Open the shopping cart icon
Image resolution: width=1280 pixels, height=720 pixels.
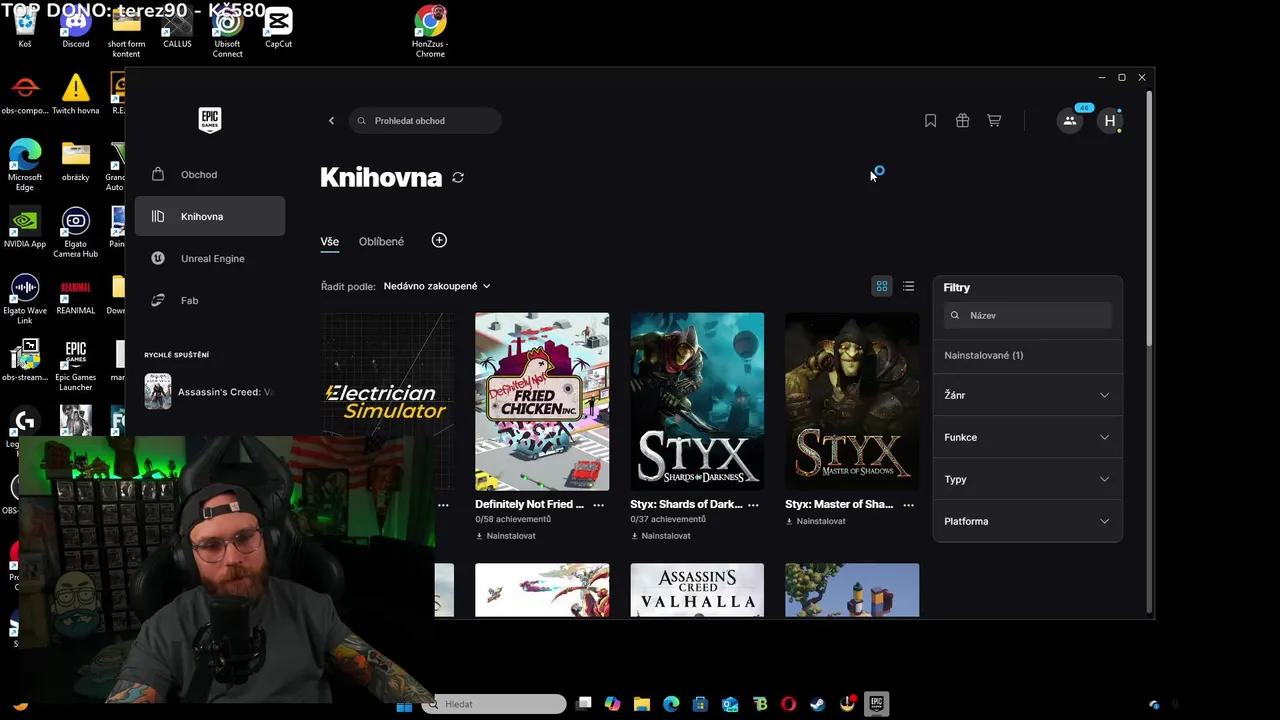(994, 121)
